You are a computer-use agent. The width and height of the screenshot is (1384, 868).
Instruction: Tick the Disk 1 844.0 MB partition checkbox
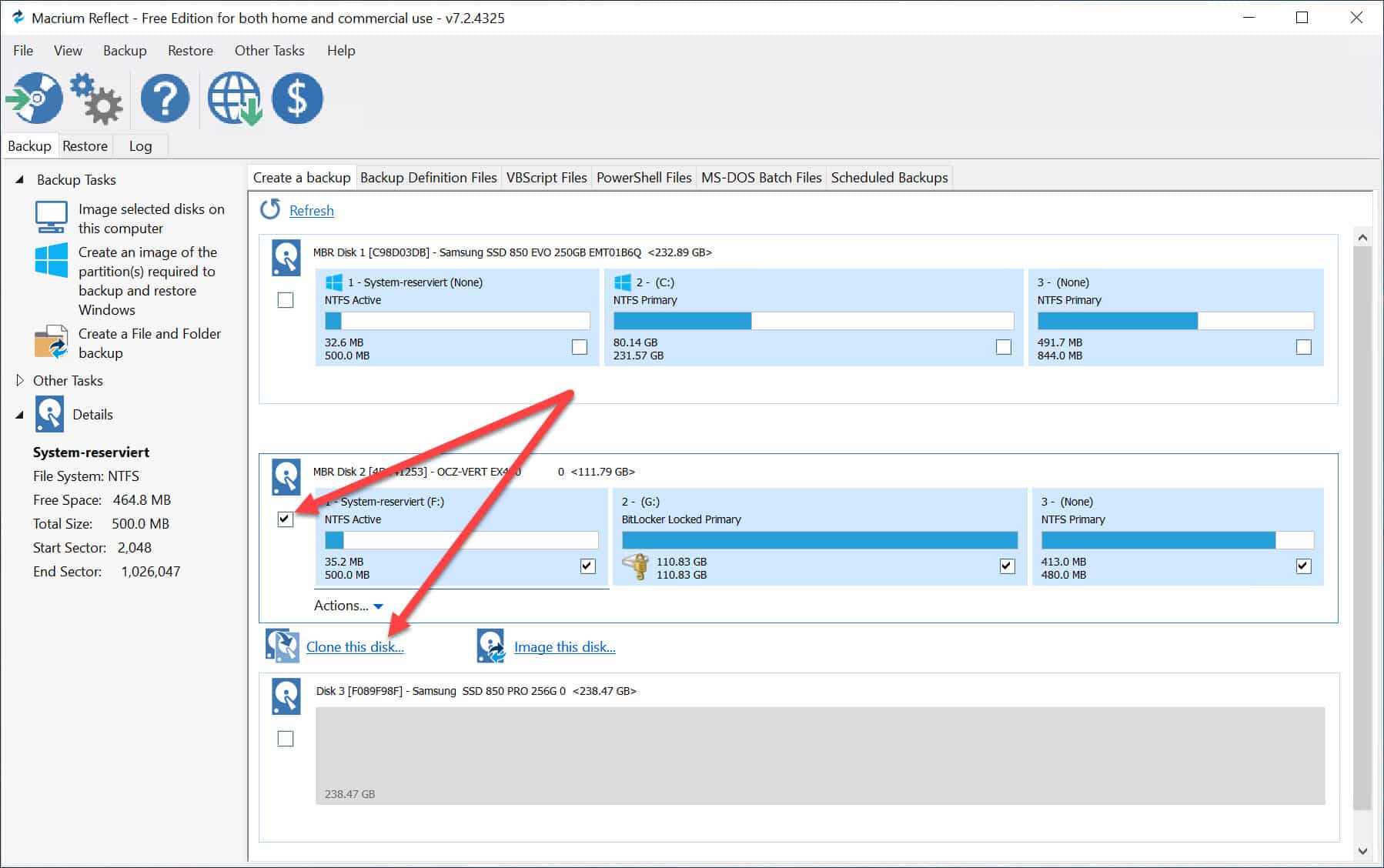click(1304, 347)
